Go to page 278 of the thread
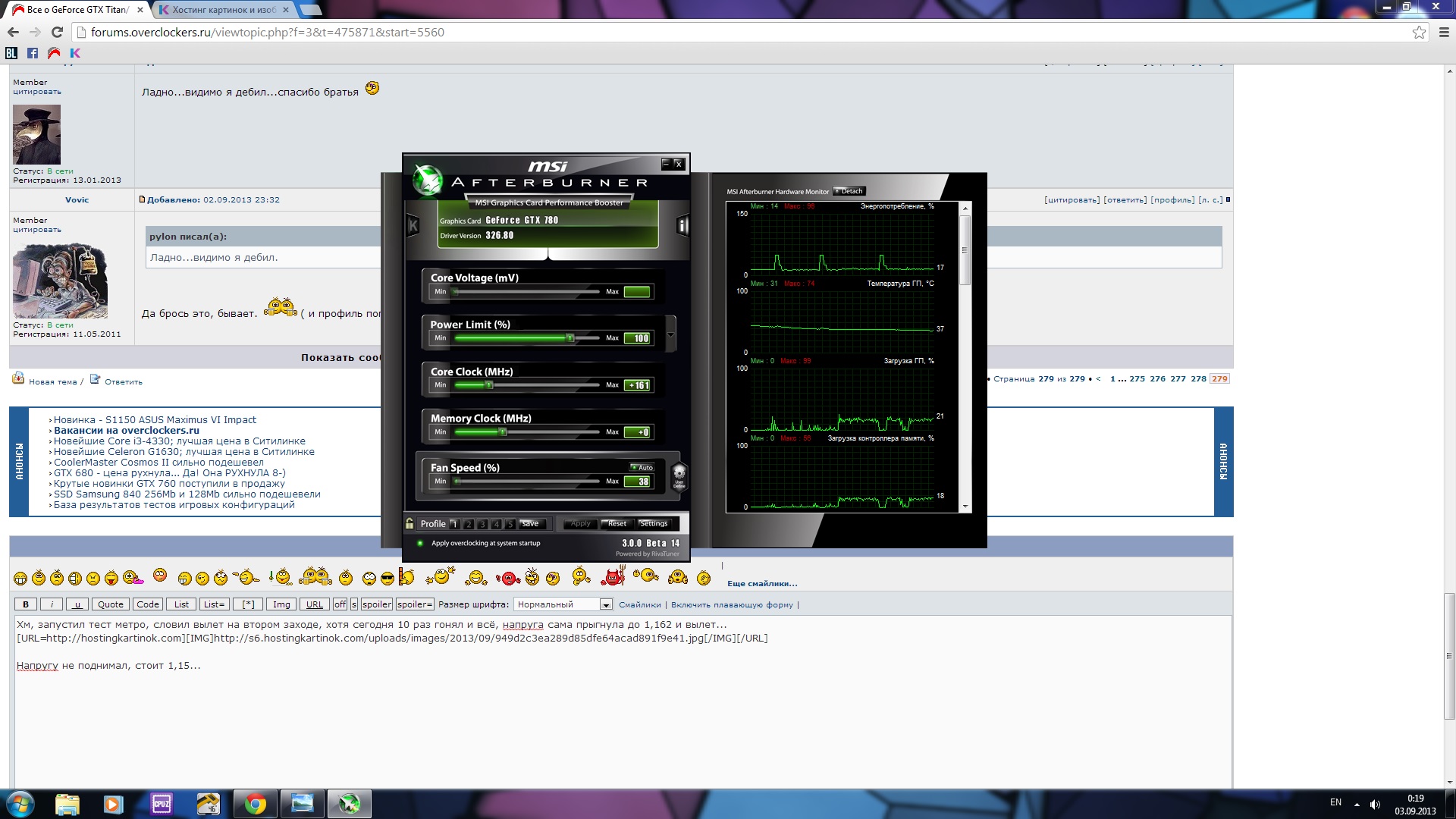This screenshot has height=819, width=1456. 1198,378
